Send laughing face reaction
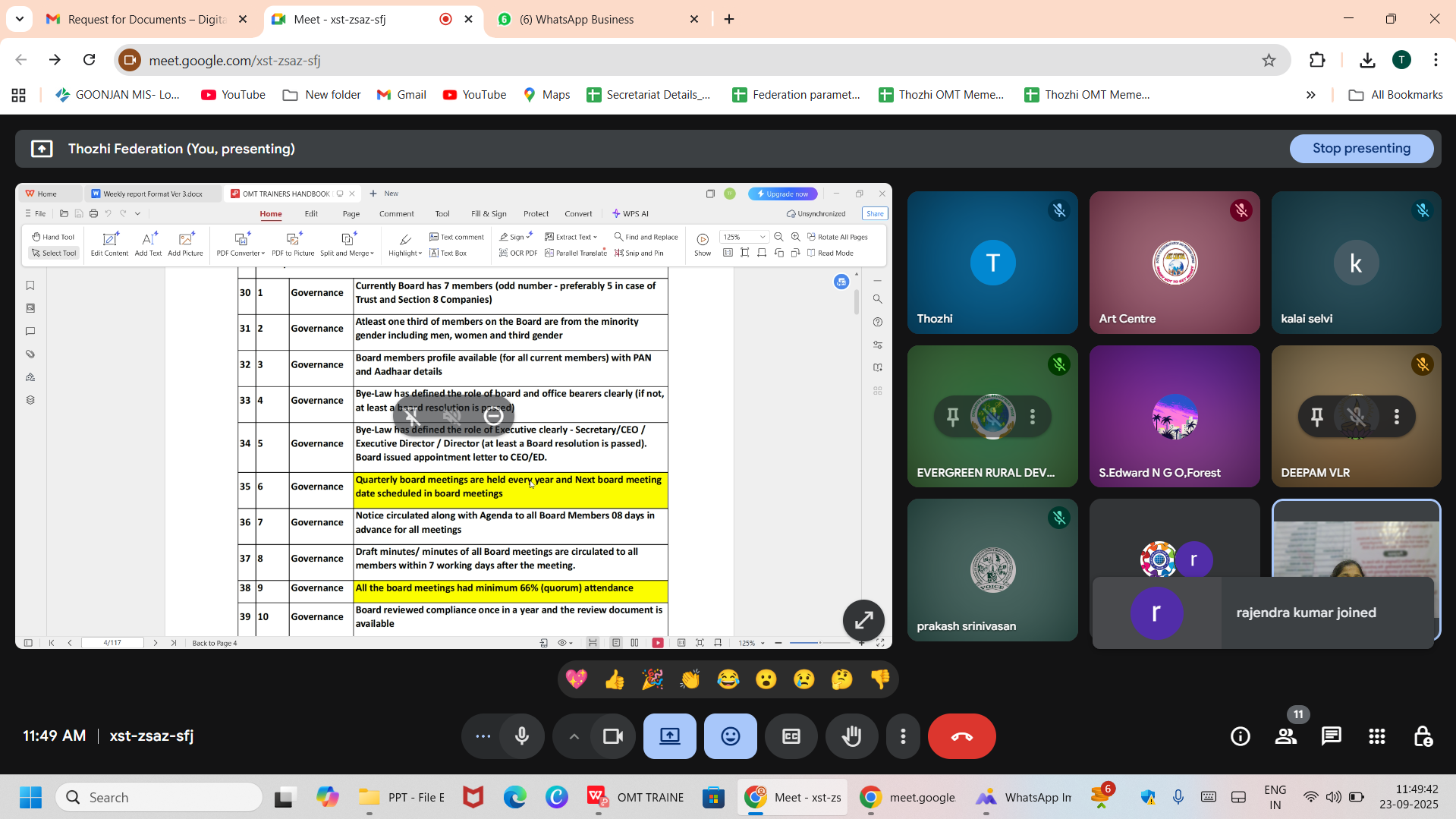This screenshot has width=1456, height=819. click(728, 679)
